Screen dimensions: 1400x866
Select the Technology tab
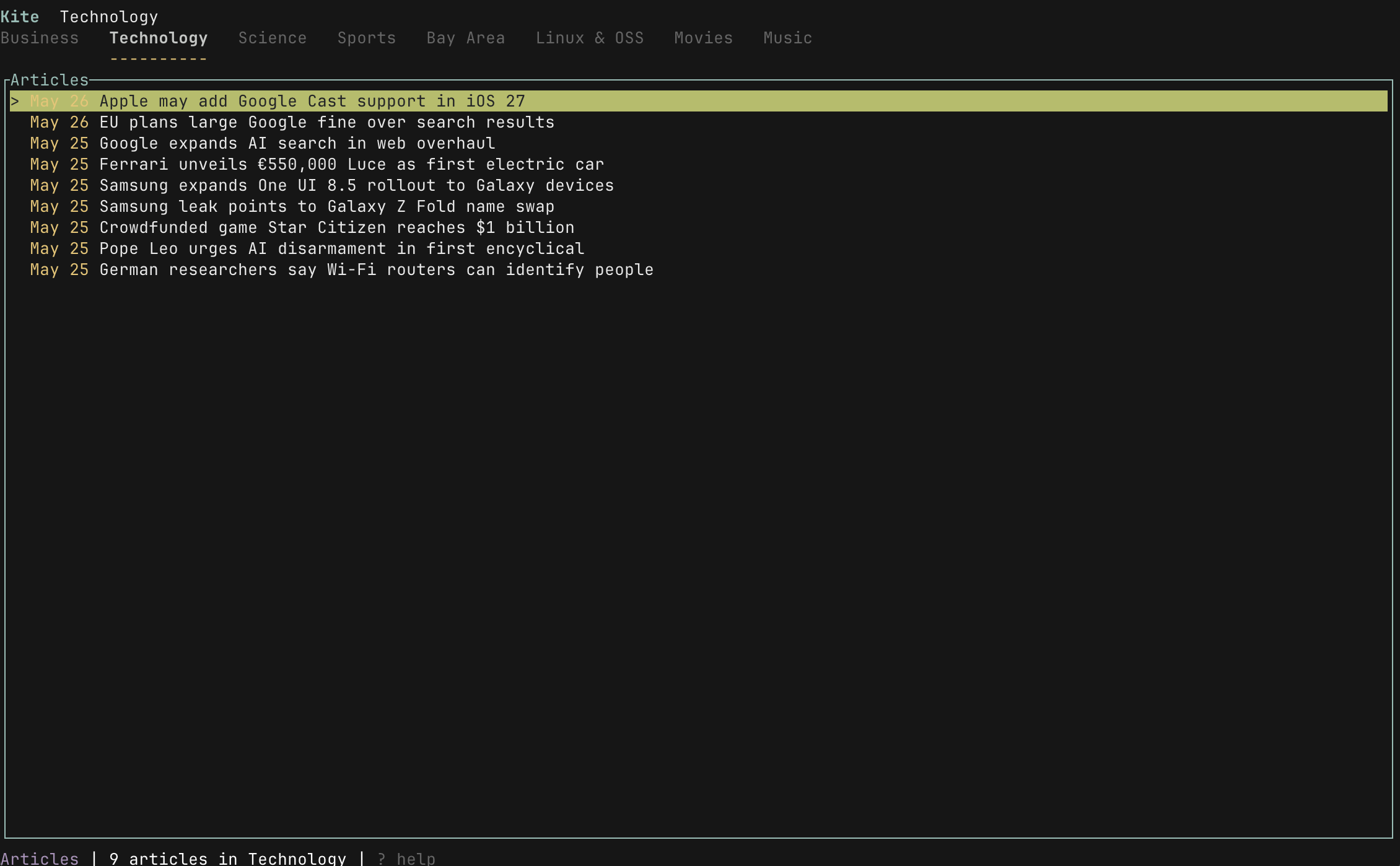point(159,38)
